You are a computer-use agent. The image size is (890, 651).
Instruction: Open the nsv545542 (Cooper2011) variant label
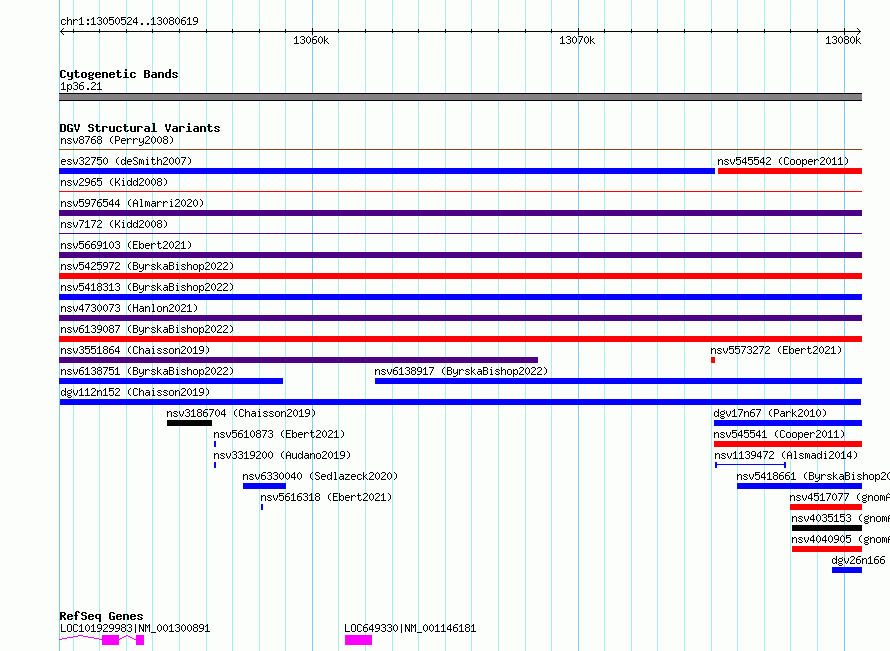tap(783, 161)
